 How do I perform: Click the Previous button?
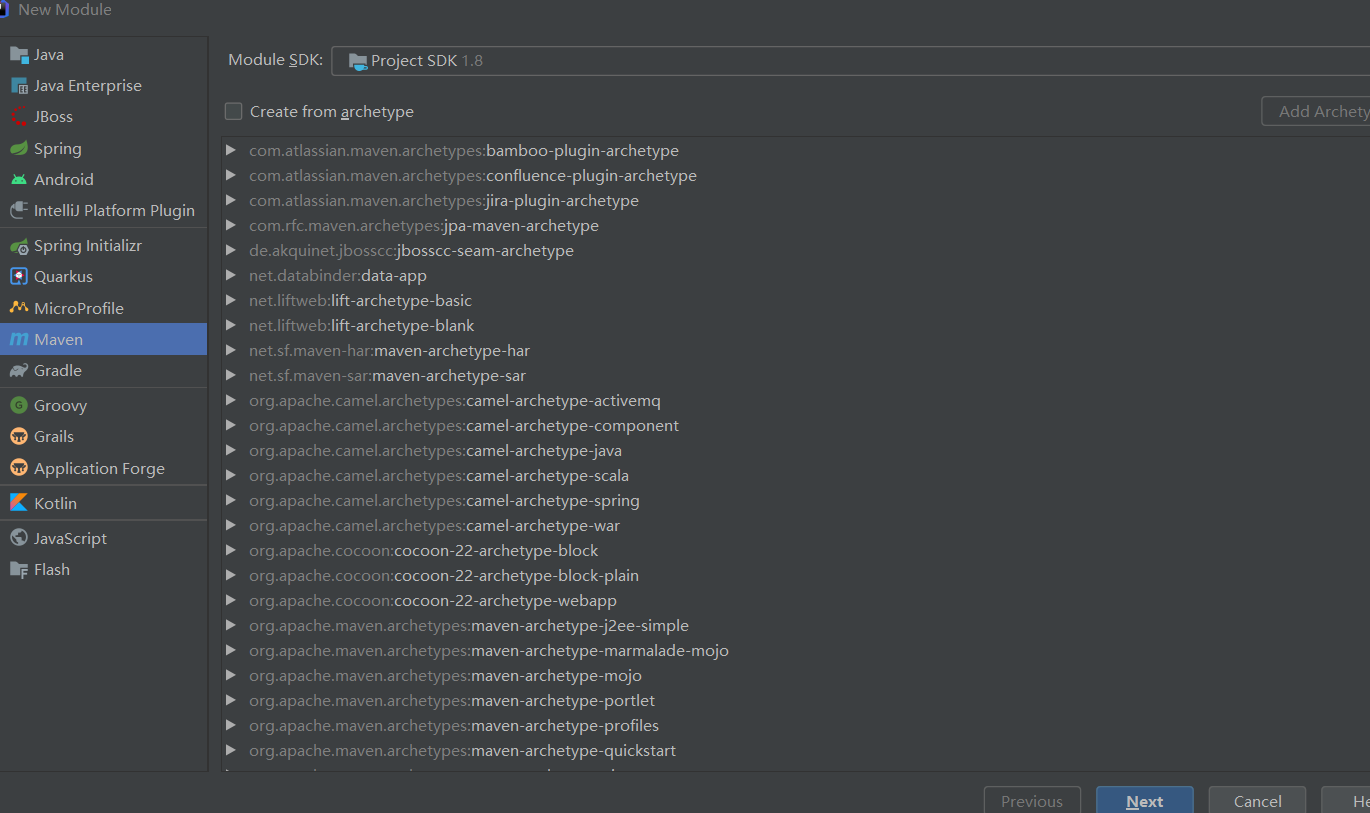point(1032,801)
